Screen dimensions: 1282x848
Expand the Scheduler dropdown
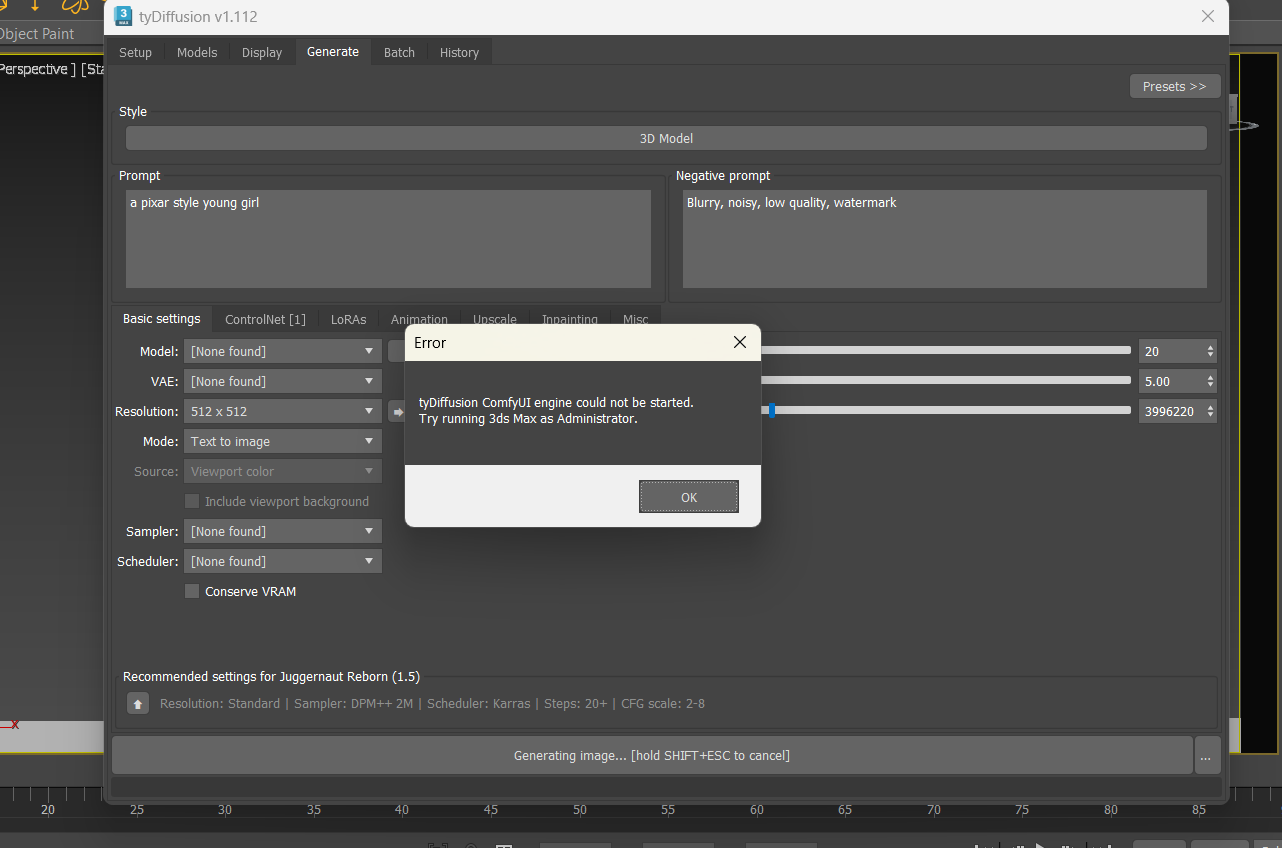(282, 561)
